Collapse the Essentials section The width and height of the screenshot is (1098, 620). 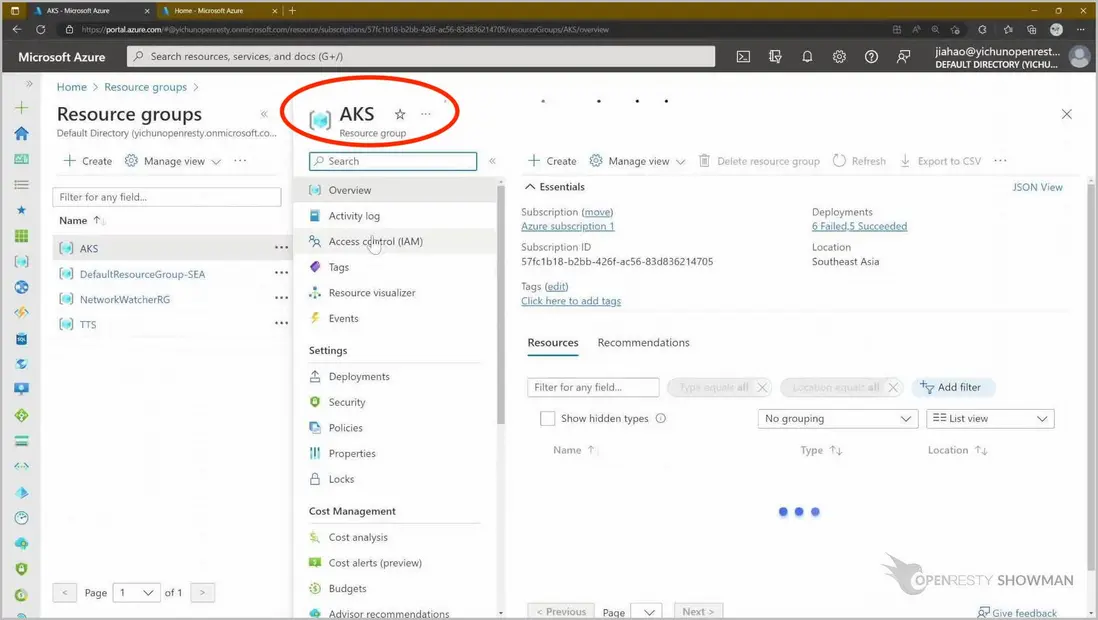click(530, 186)
